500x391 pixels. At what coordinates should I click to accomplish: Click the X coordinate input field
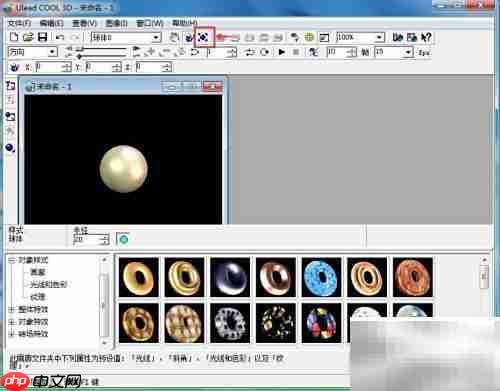point(49,67)
